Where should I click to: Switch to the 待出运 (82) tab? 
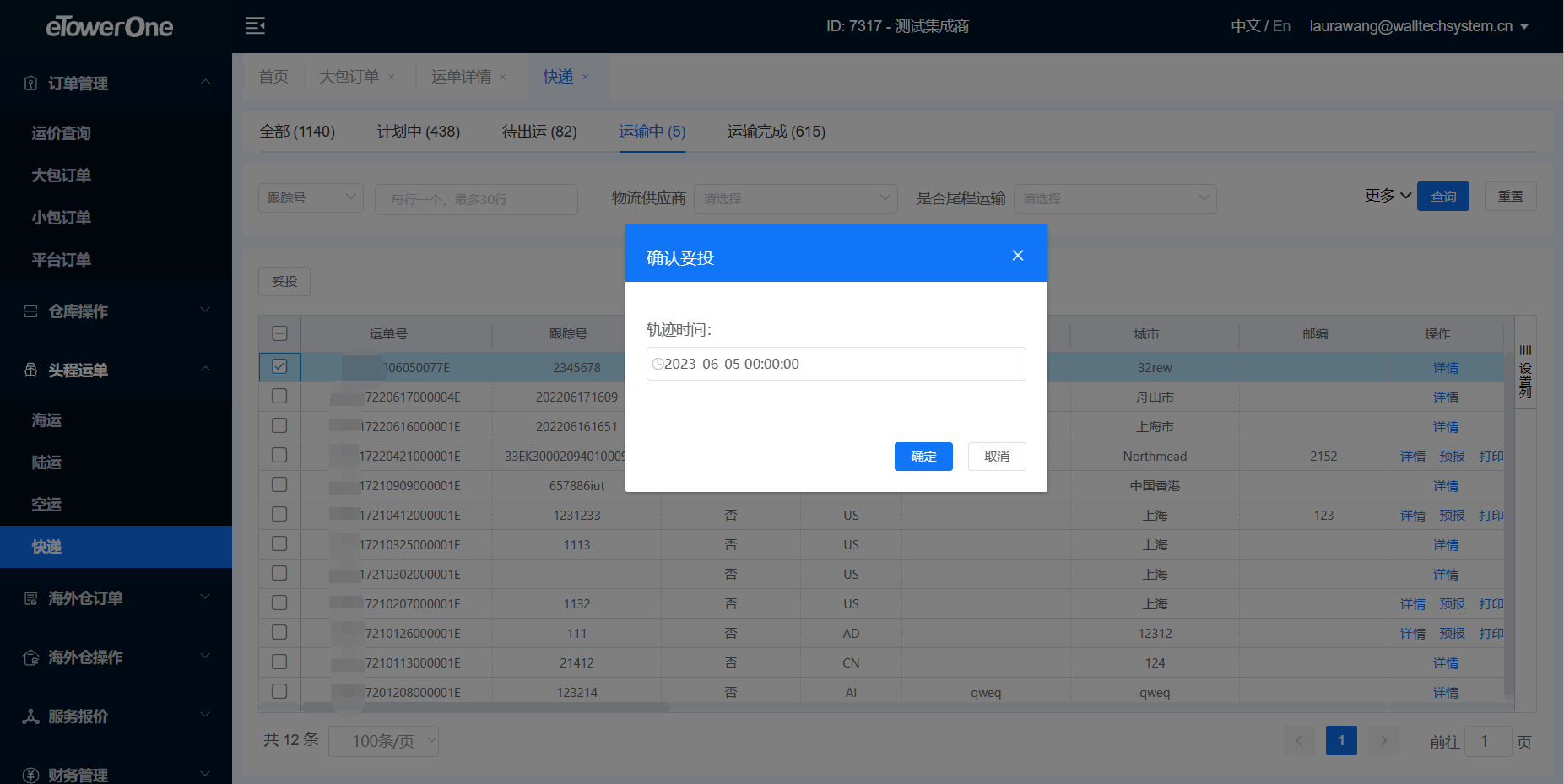point(539,132)
